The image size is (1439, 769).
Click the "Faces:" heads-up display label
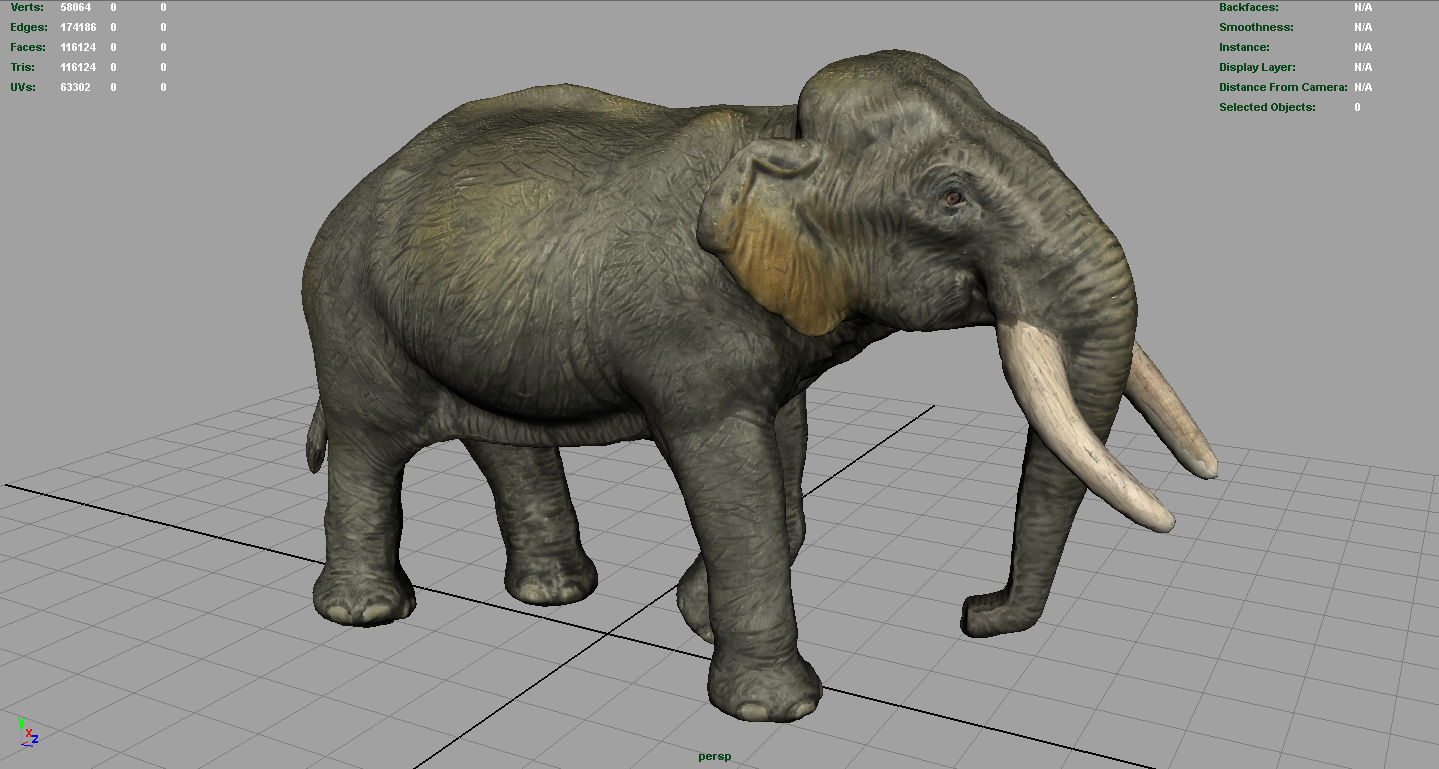pos(28,47)
